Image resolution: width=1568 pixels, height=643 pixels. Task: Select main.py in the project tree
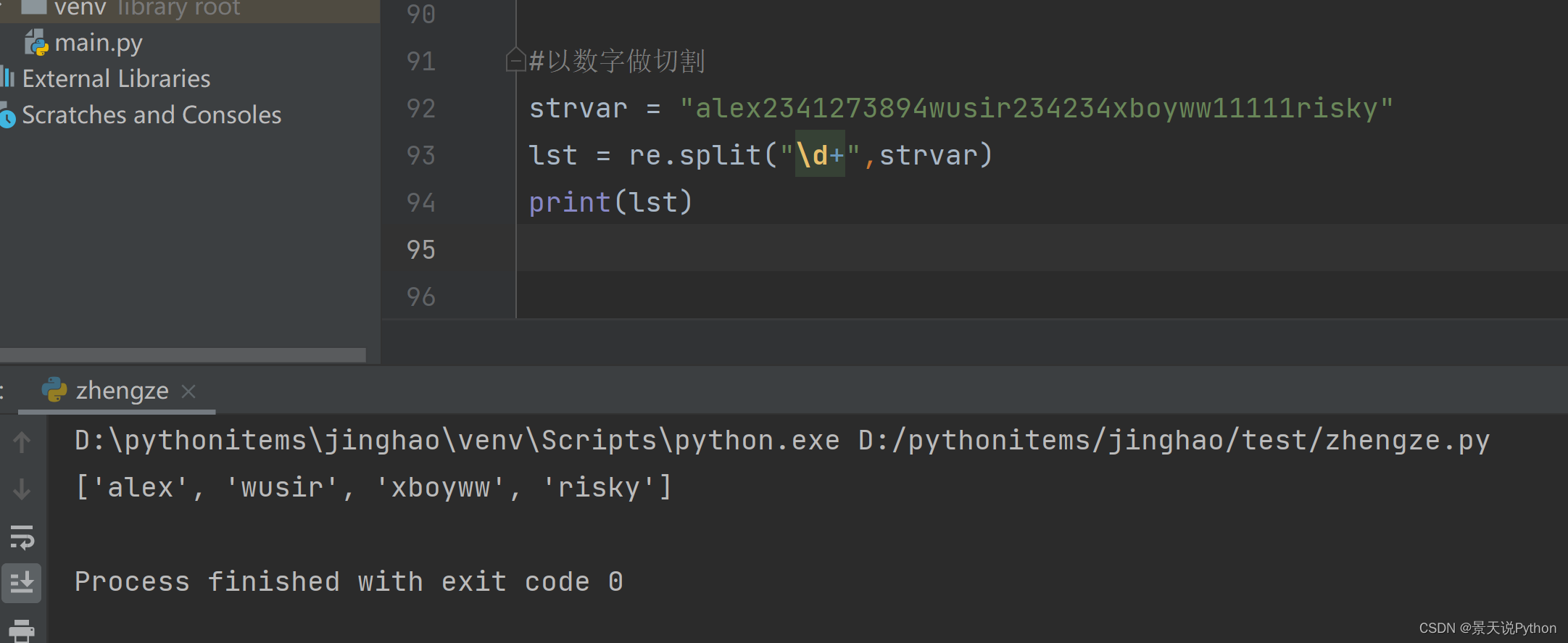(x=99, y=43)
